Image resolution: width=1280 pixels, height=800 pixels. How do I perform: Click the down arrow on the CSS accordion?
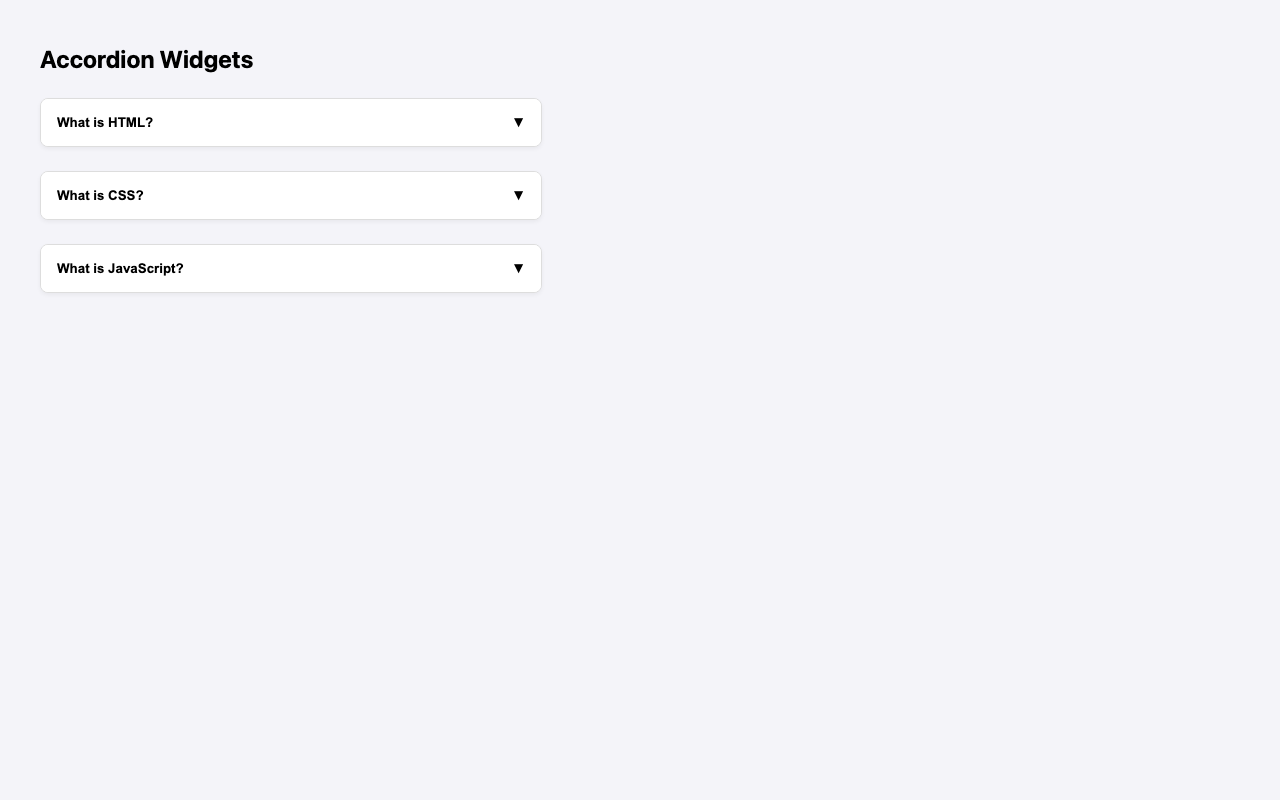click(x=518, y=196)
